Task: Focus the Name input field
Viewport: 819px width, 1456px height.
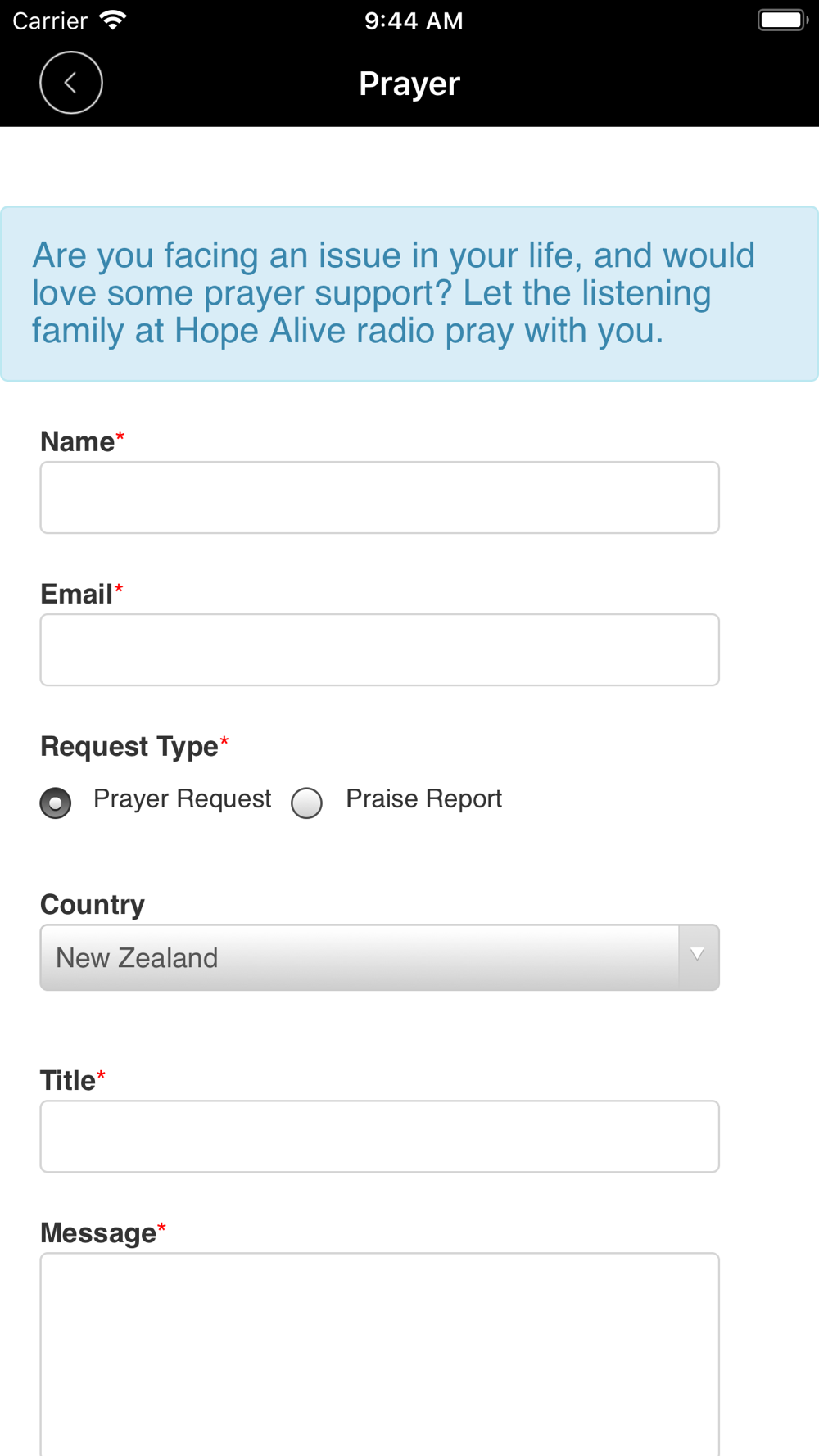Action: (x=379, y=498)
